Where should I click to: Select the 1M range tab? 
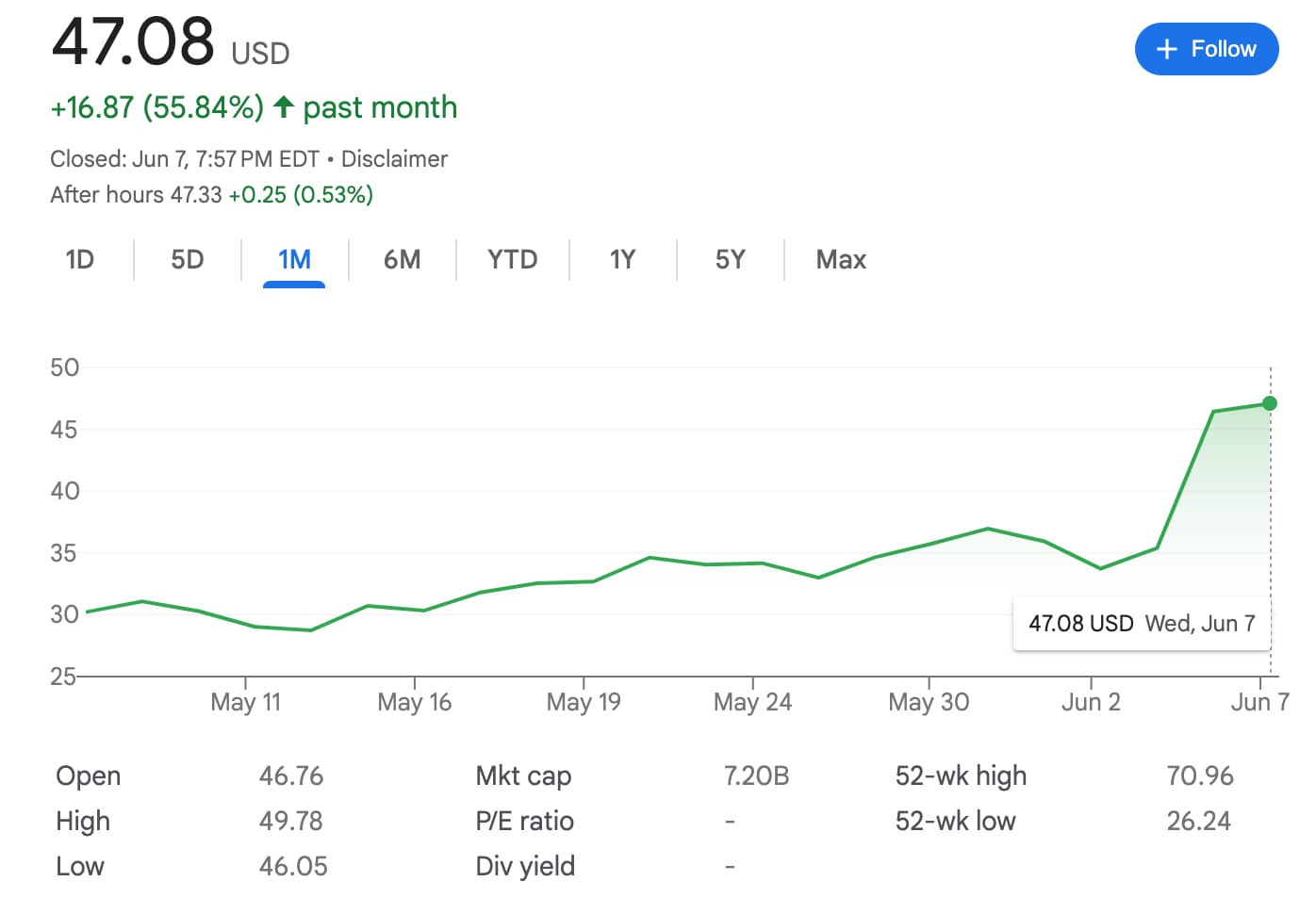click(x=294, y=259)
